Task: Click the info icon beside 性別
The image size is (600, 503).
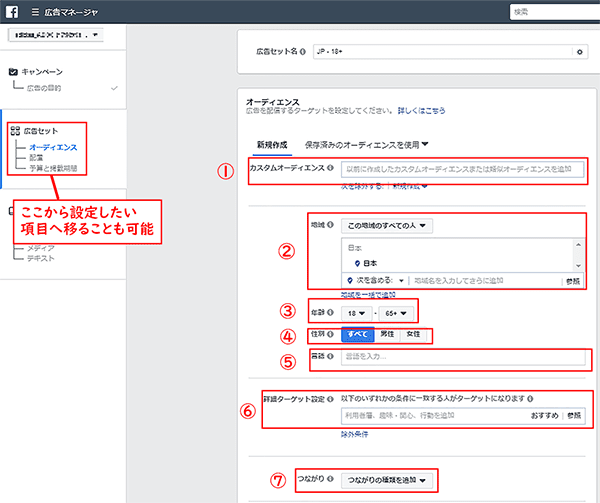Action: [330, 334]
